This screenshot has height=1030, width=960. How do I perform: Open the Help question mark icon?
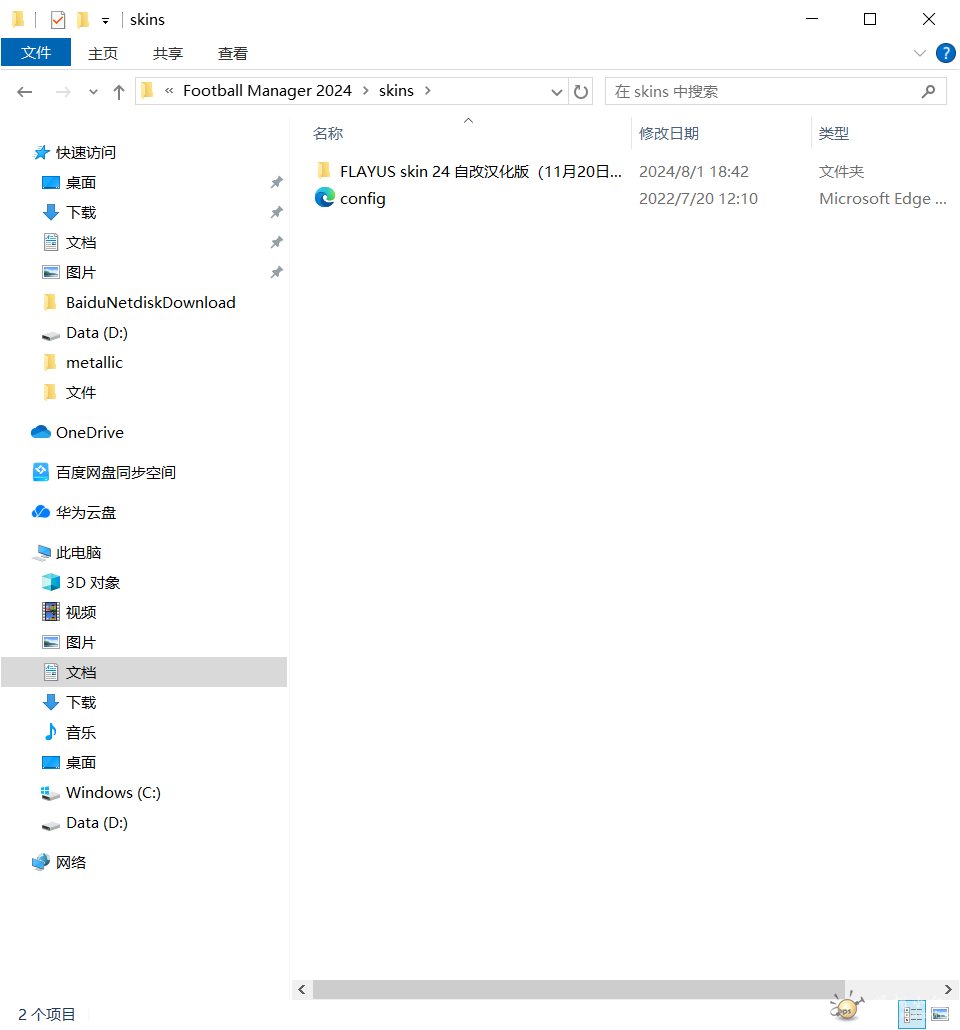[x=946, y=53]
